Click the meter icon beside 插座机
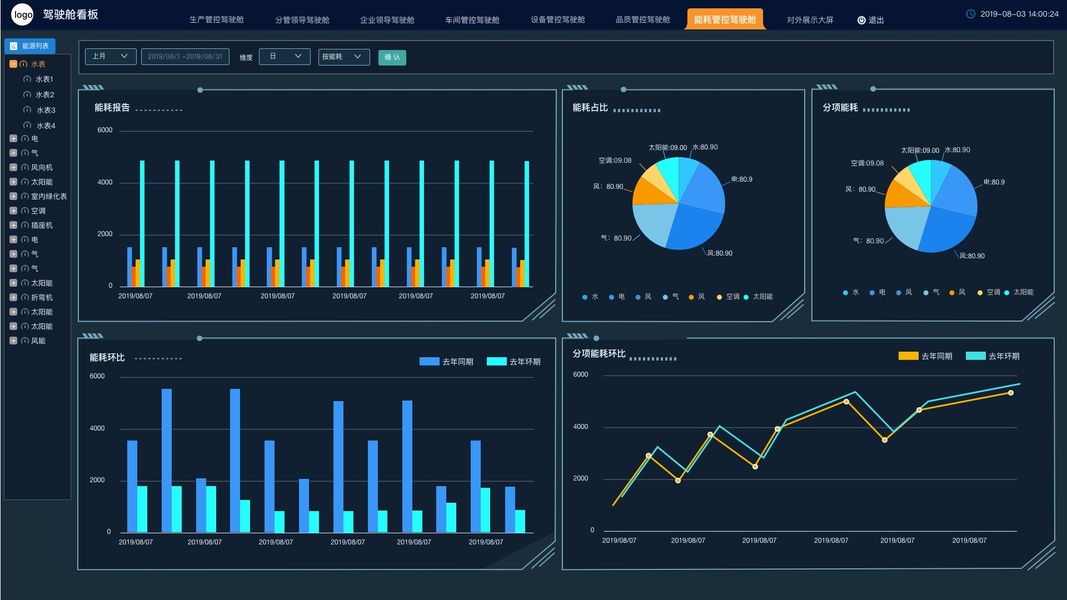1067x600 pixels. pos(24,225)
